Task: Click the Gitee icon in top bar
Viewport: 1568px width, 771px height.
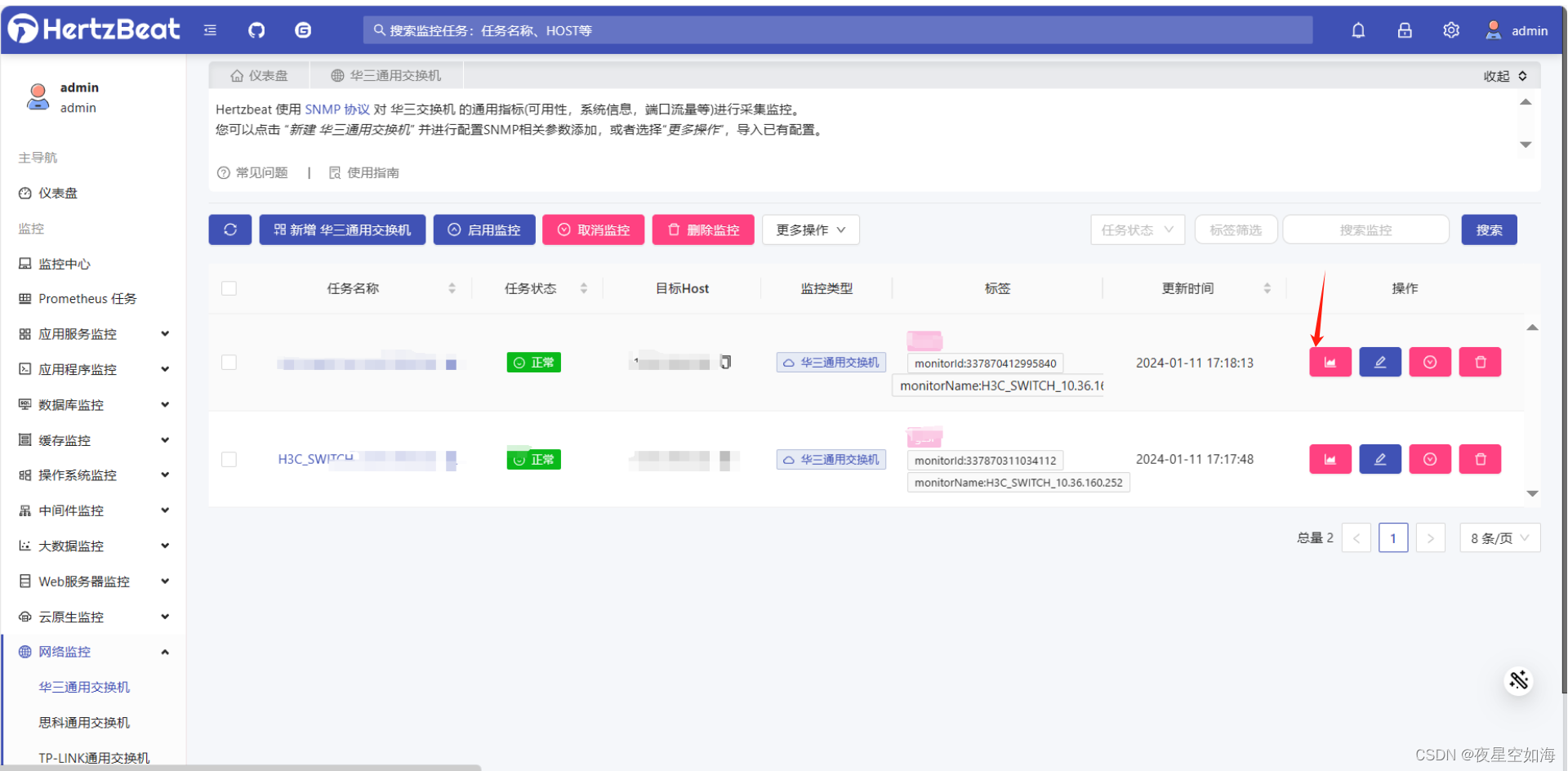Action: click(x=303, y=29)
